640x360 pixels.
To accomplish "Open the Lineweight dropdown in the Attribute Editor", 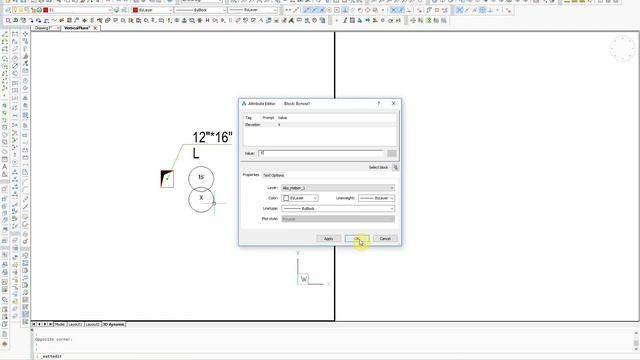I will (376, 198).
